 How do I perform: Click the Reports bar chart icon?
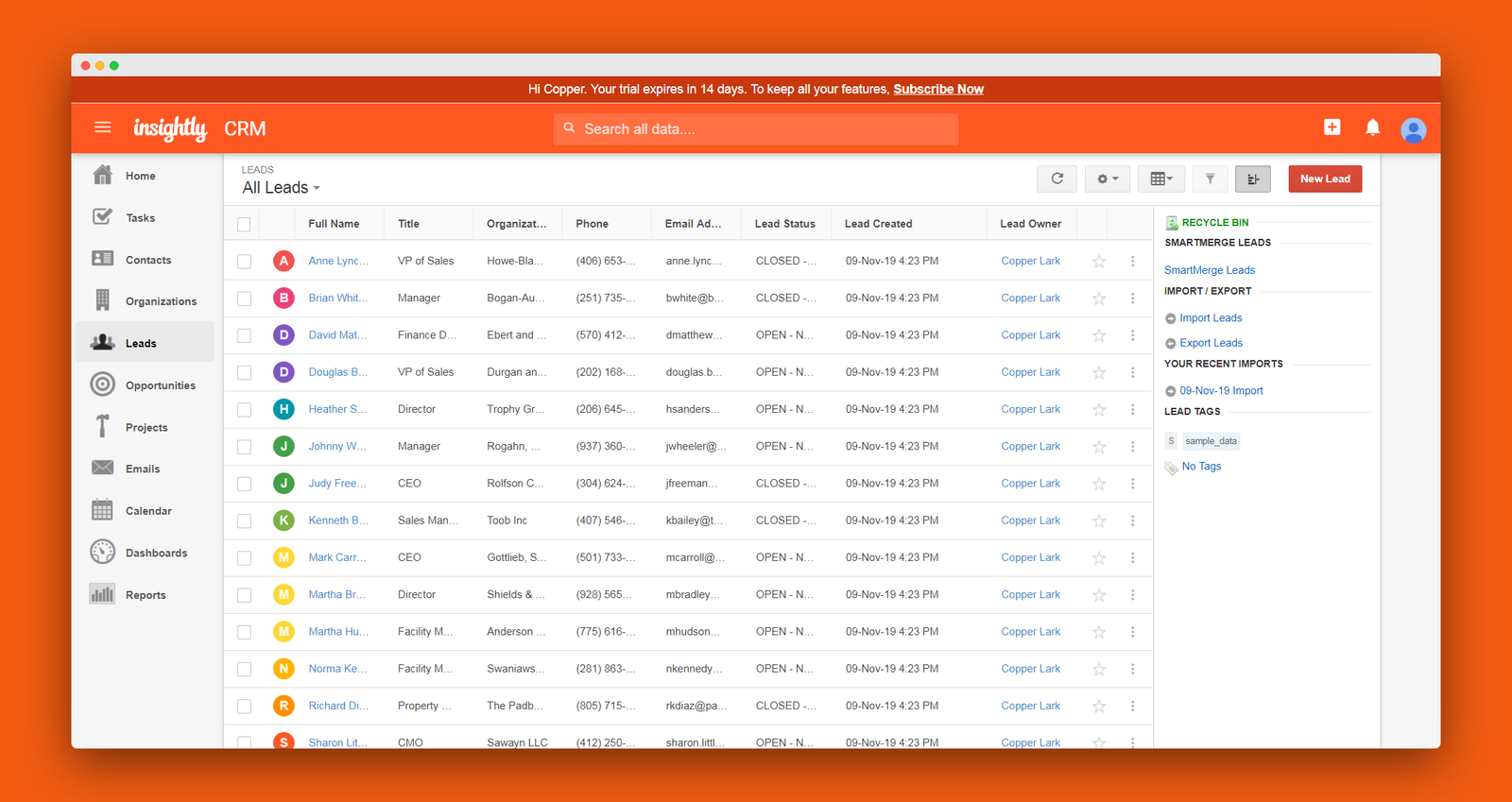click(103, 594)
